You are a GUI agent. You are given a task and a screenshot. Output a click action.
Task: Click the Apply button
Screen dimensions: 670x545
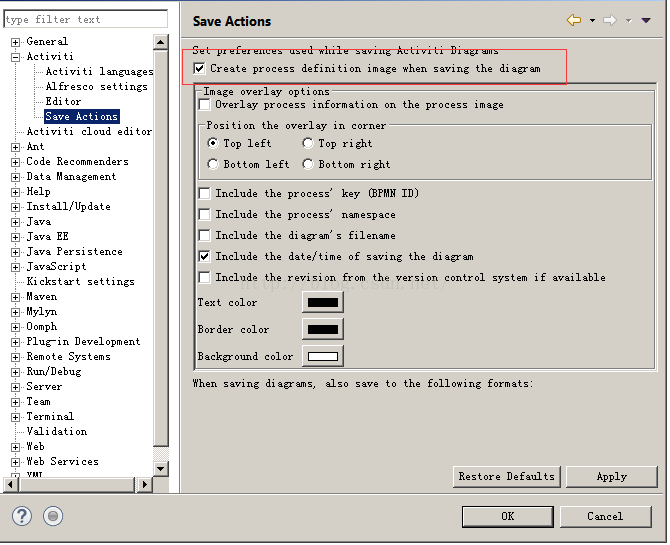point(611,477)
